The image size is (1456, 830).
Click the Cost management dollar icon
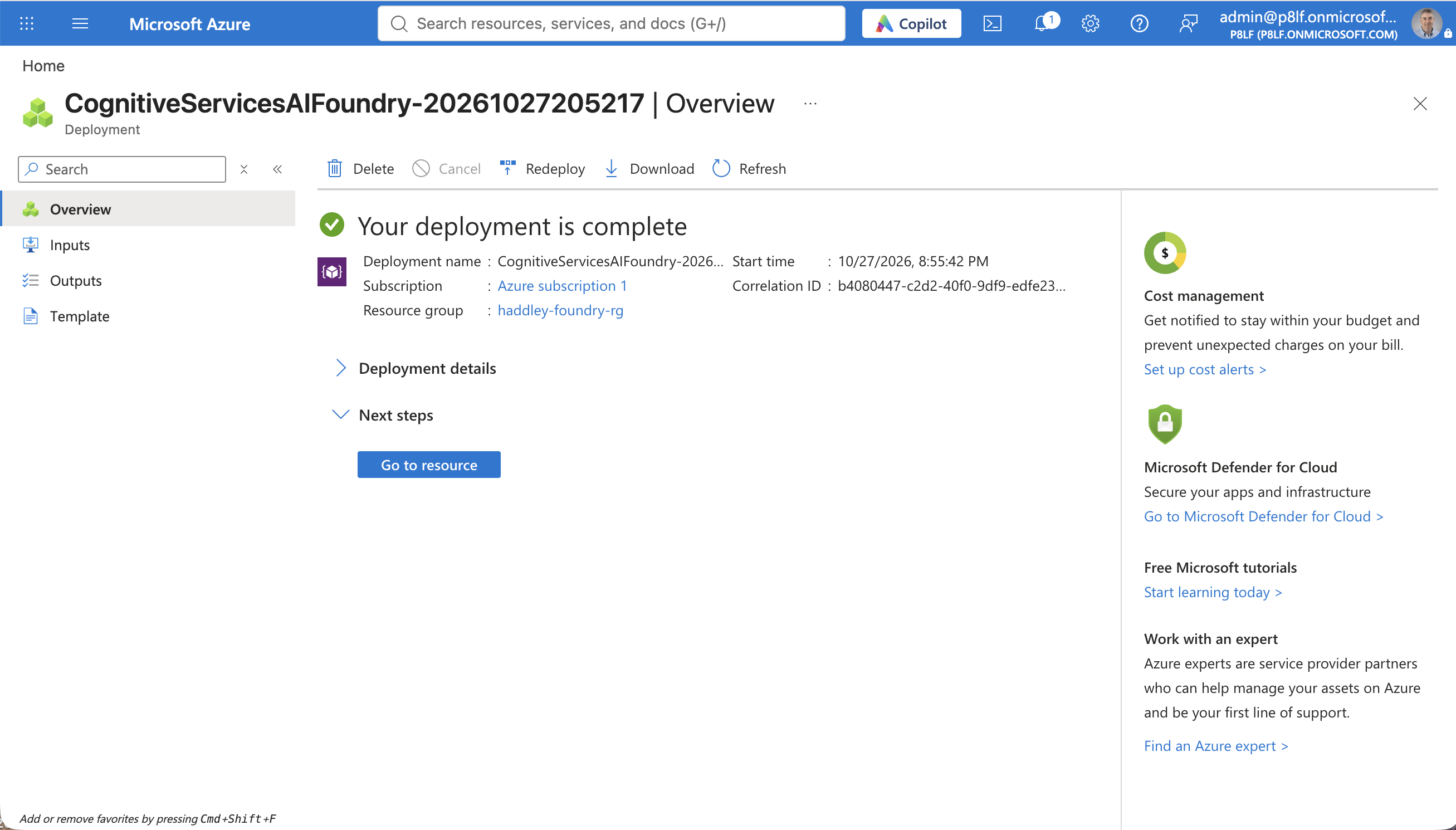1165,253
